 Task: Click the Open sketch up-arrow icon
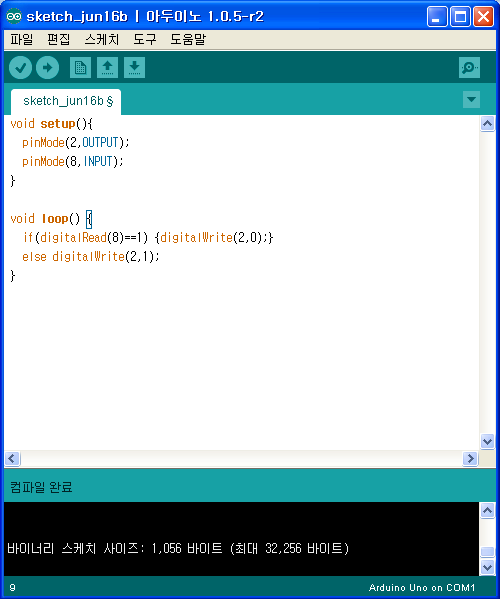[x=107, y=68]
